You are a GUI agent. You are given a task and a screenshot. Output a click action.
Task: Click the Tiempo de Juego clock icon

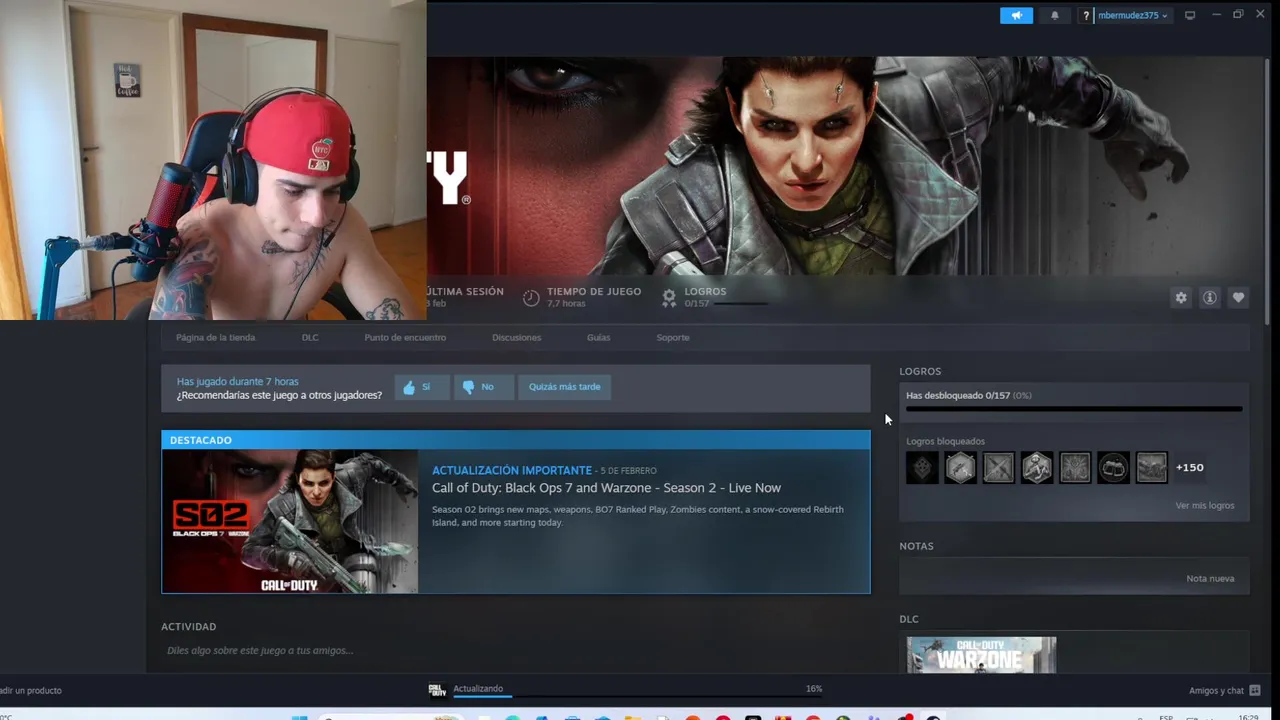pos(531,297)
